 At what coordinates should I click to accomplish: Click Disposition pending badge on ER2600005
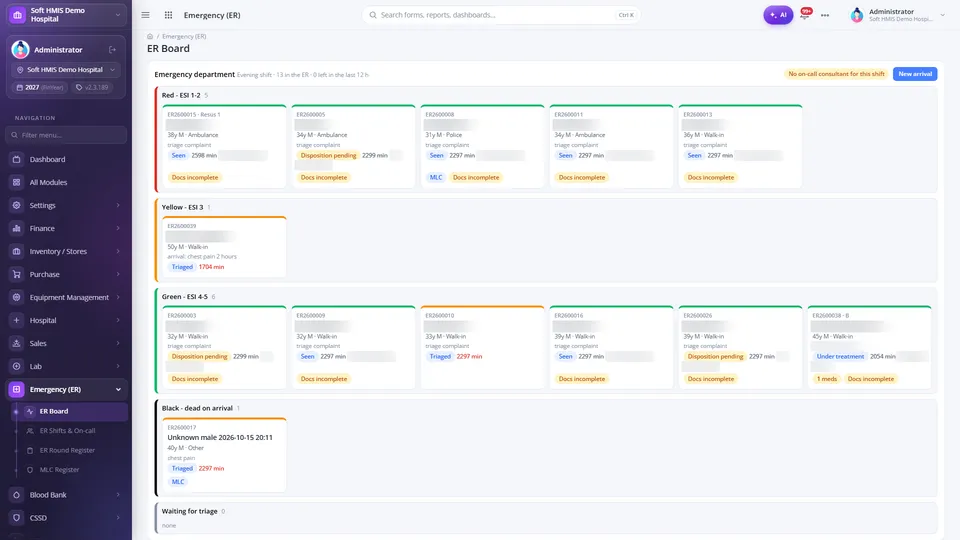click(328, 156)
